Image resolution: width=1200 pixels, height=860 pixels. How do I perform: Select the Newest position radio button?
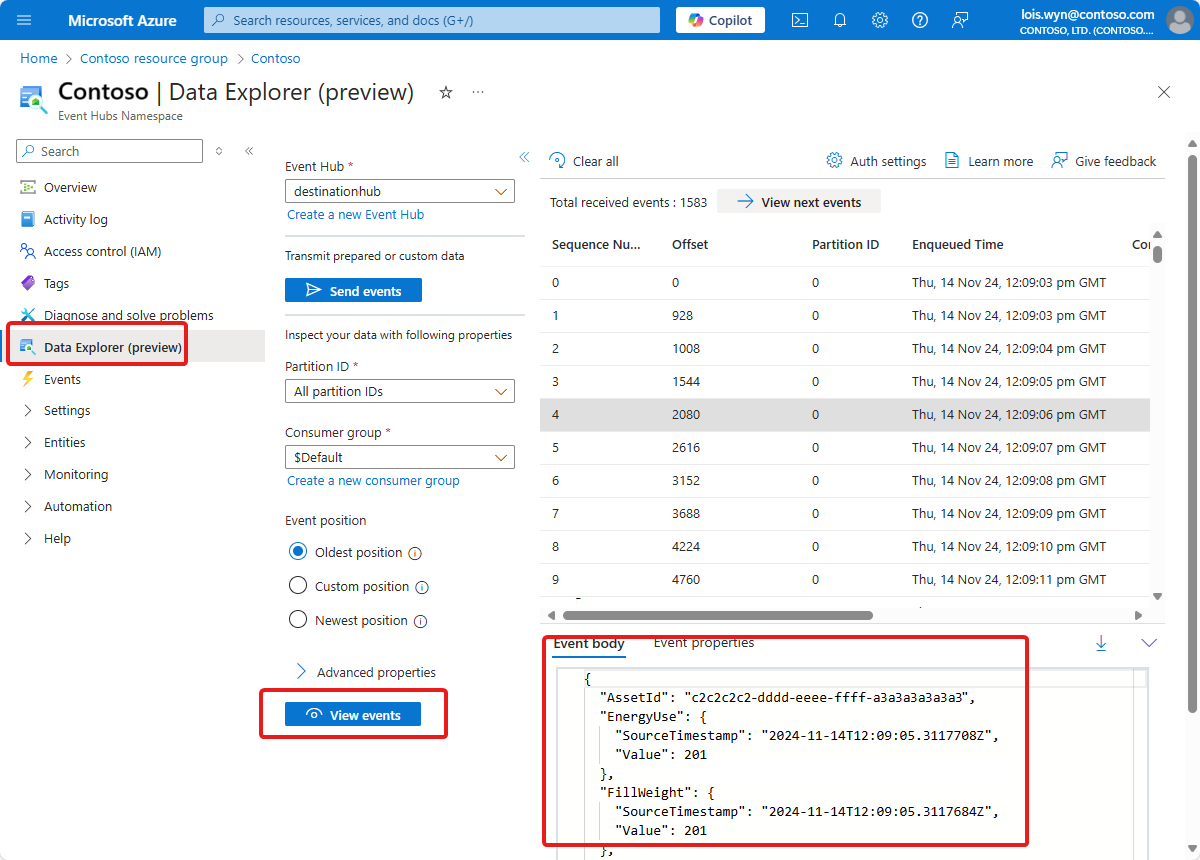pos(298,619)
